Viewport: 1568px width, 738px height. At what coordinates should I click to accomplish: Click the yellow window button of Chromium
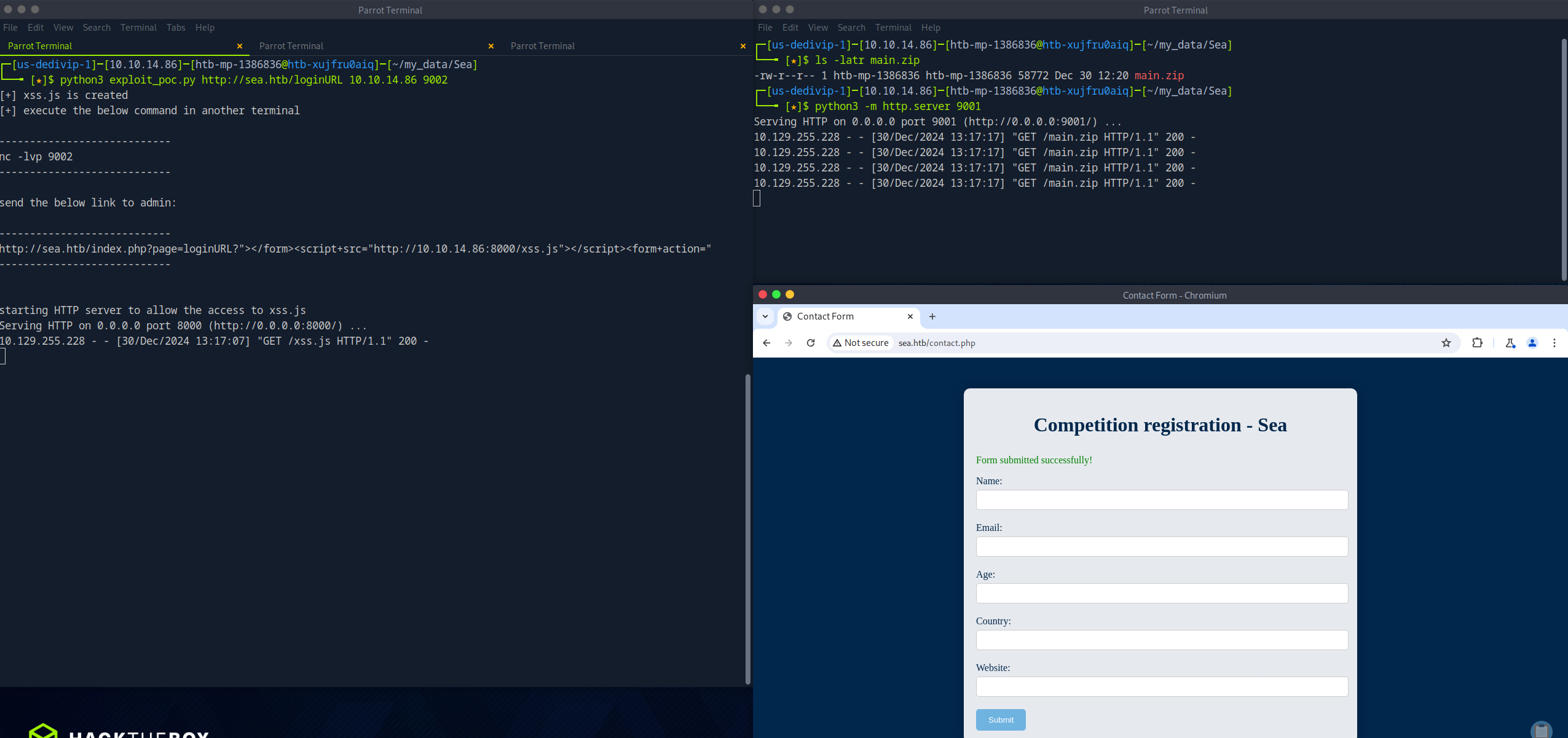[x=790, y=294]
